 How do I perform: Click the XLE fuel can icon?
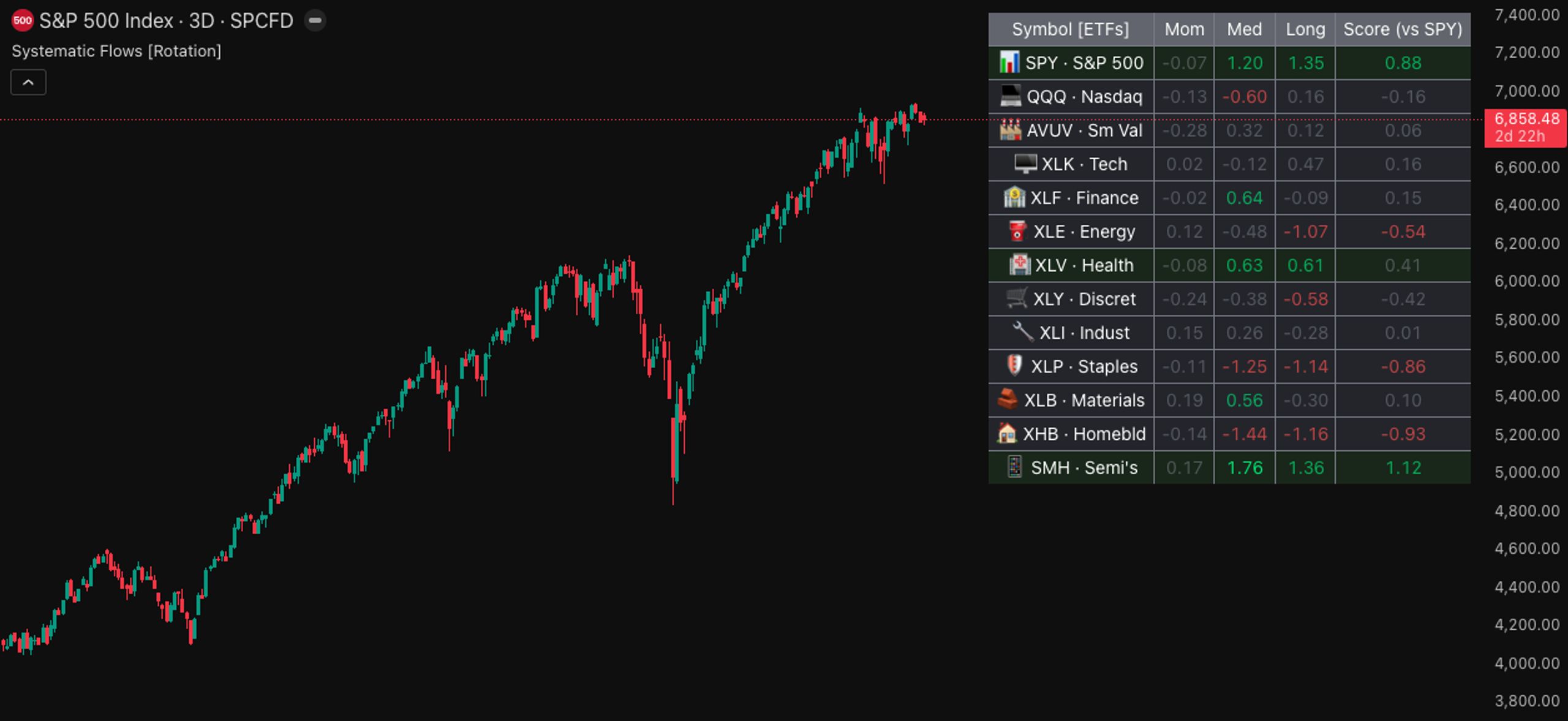[1017, 231]
